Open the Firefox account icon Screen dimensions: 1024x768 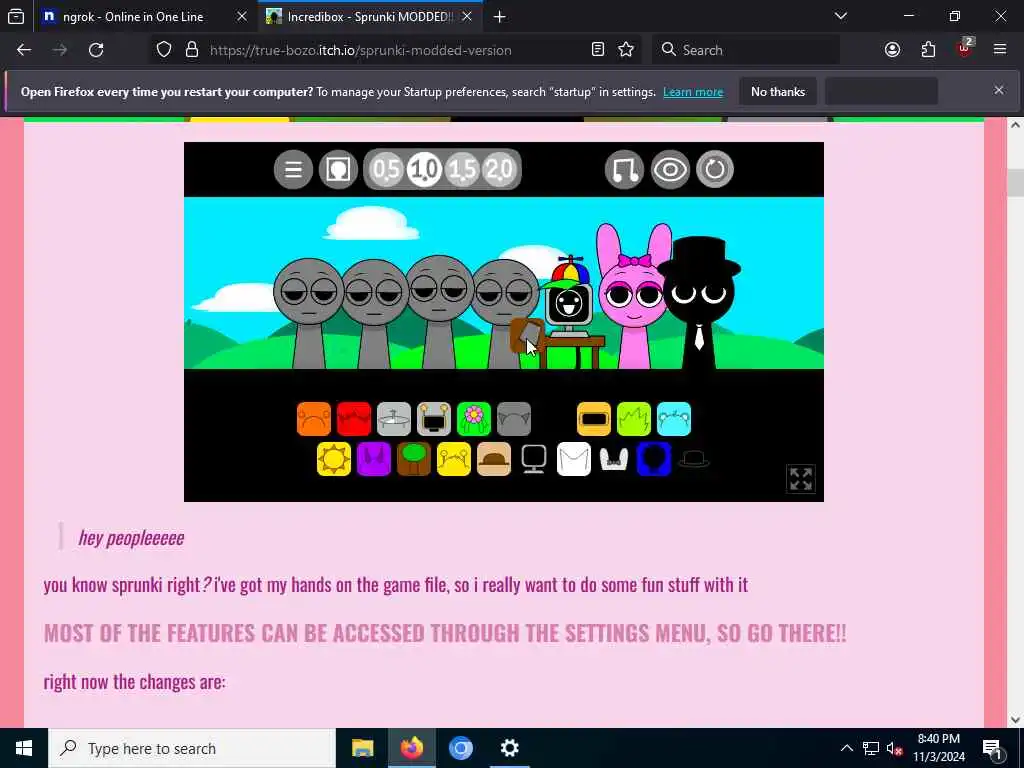point(893,50)
